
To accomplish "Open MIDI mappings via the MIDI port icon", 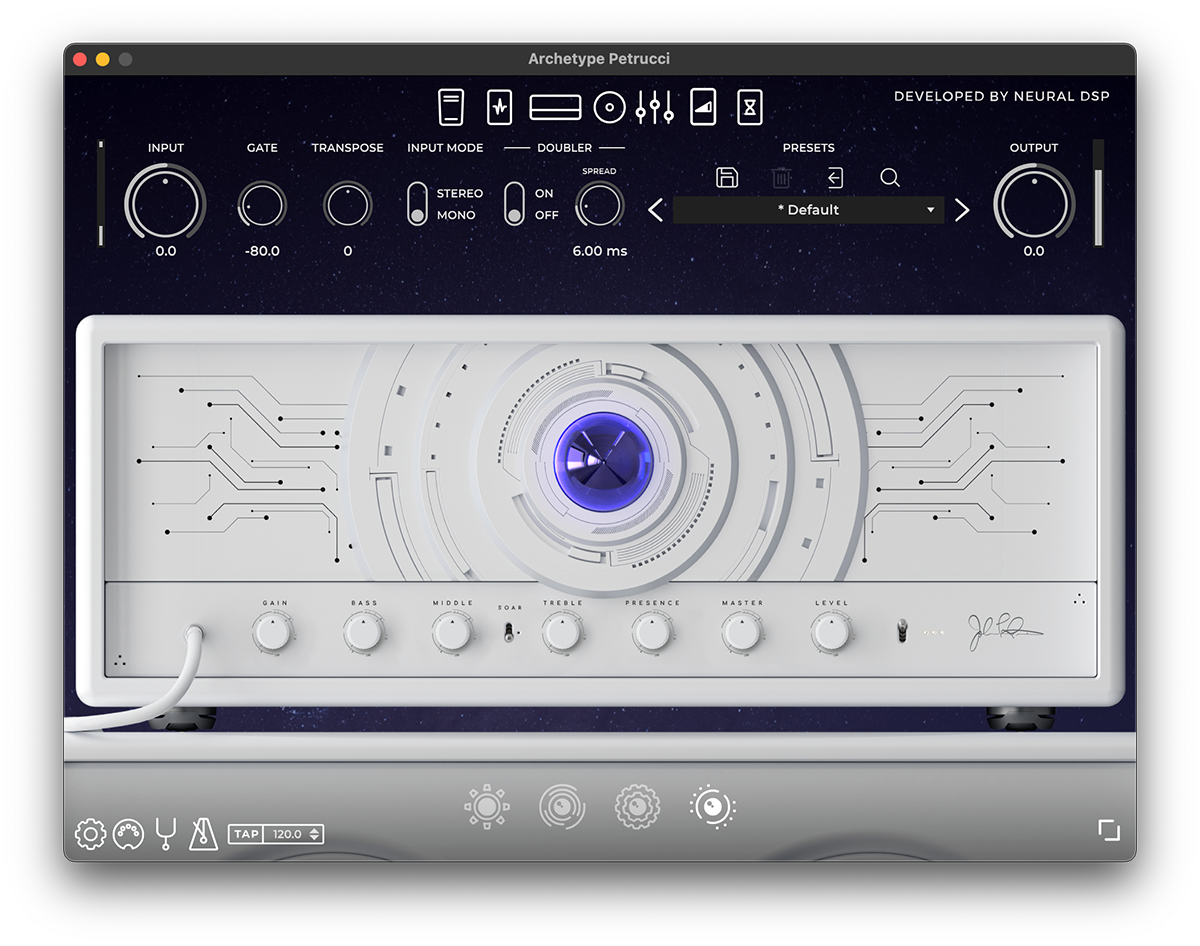I will coord(128,833).
